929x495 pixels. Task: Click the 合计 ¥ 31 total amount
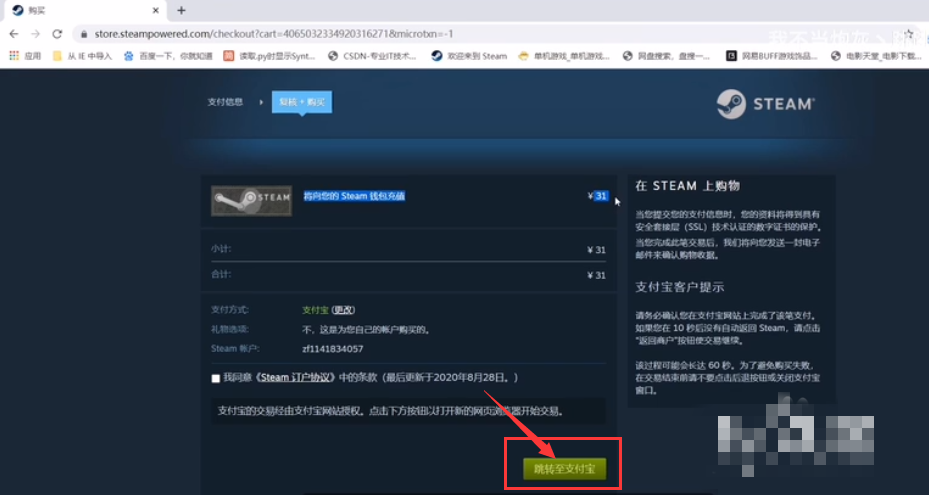click(597, 276)
